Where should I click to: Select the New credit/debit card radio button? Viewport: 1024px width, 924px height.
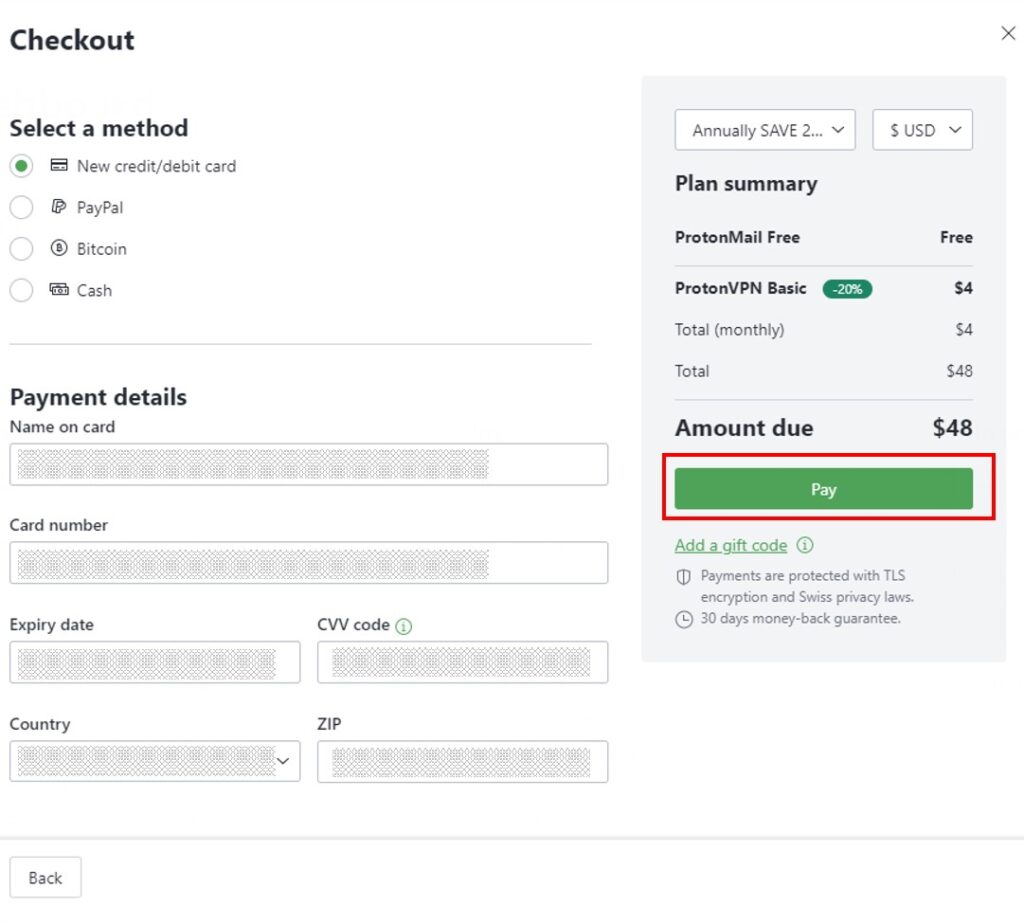[x=21, y=166]
